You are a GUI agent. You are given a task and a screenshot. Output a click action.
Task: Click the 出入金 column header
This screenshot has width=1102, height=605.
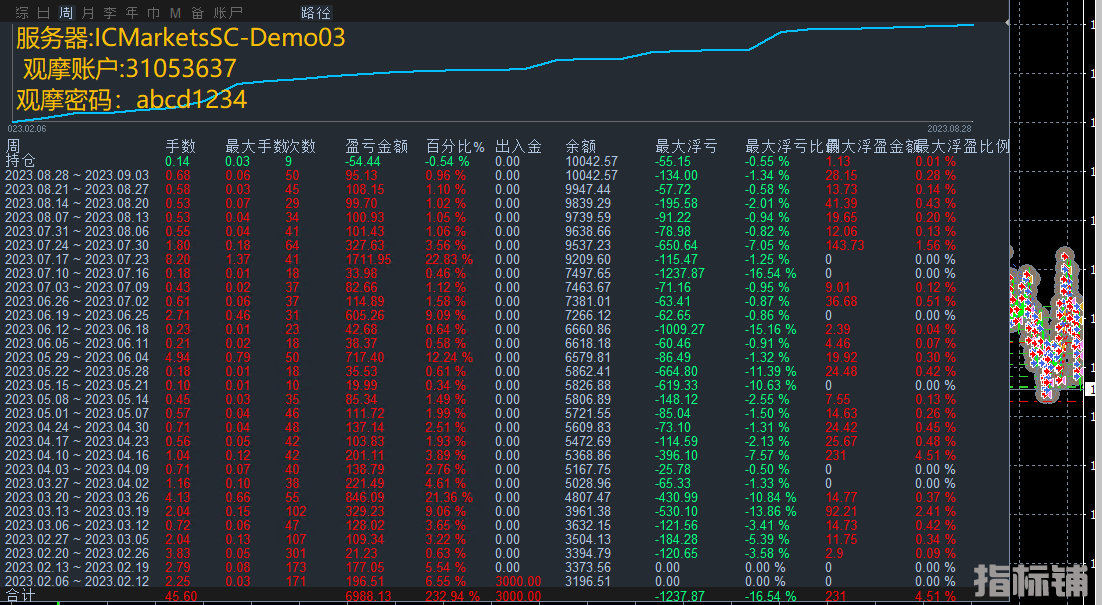pyautogui.click(x=518, y=146)
